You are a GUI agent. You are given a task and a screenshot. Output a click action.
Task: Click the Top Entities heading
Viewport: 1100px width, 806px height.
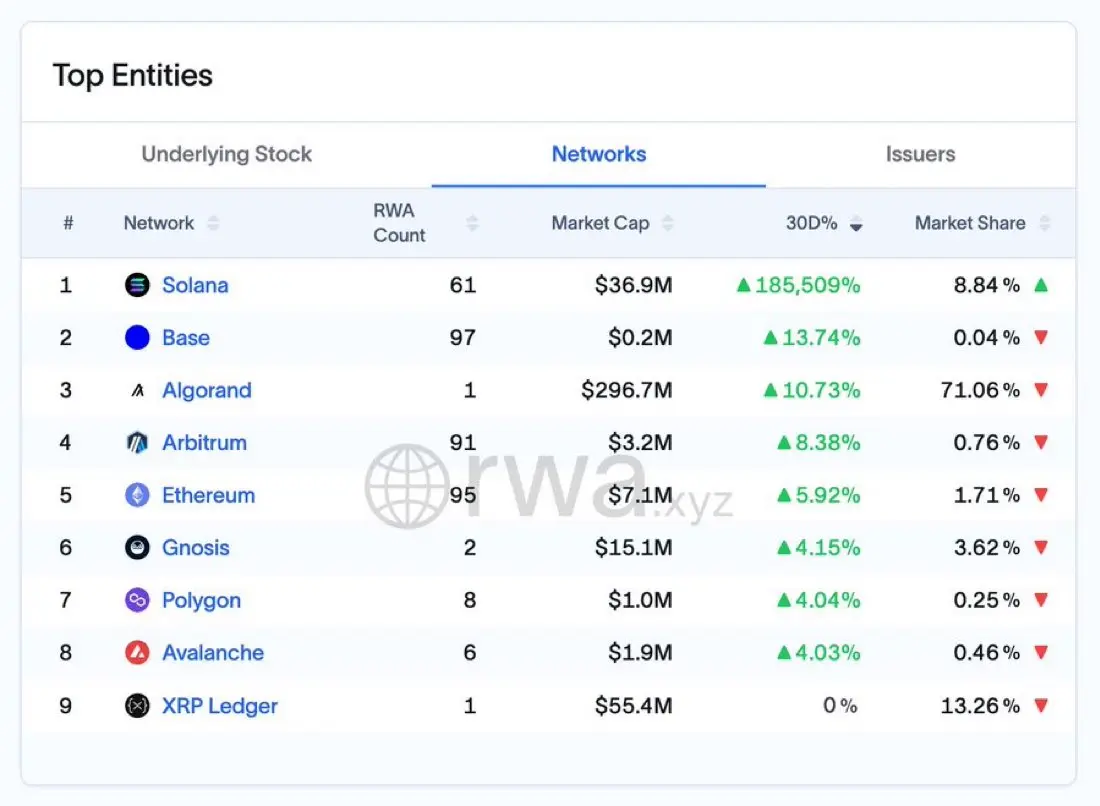click(133, 75)
